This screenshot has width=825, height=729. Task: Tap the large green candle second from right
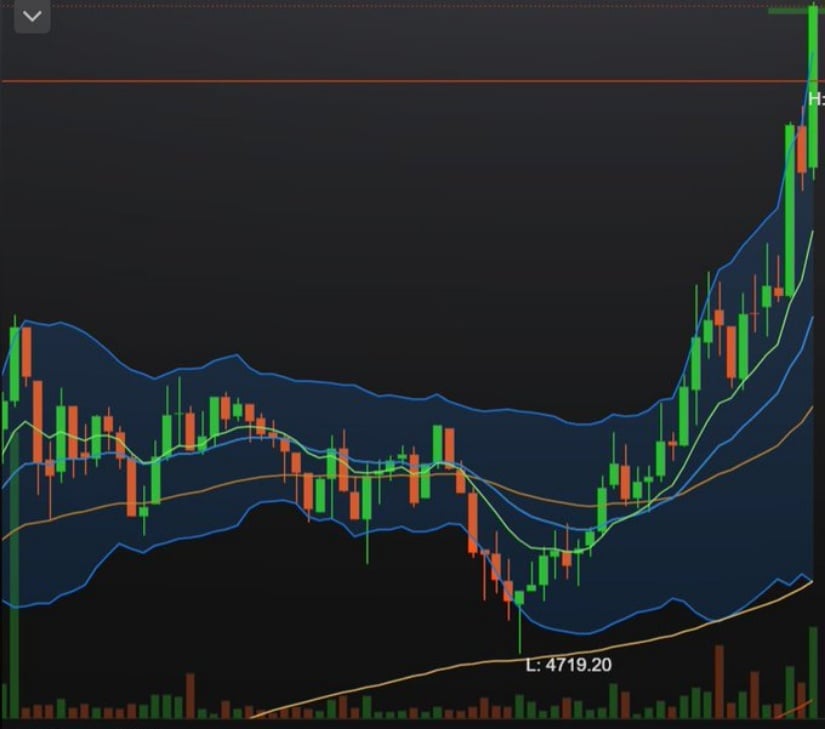790,210
